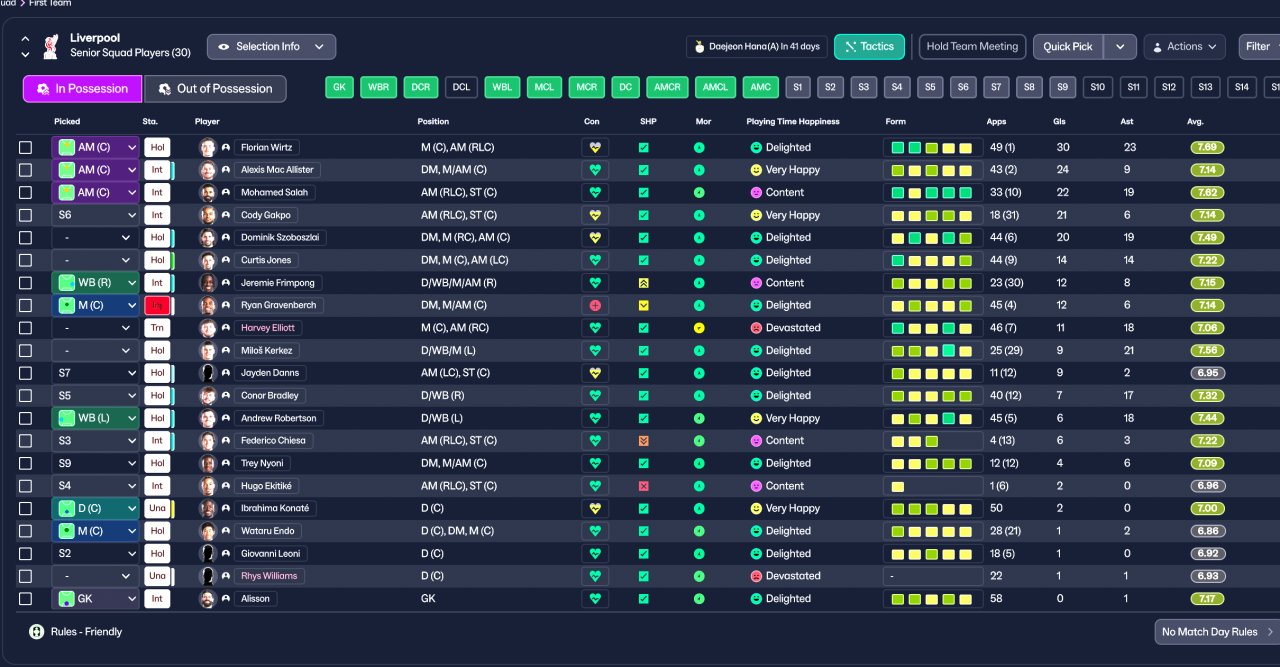The width and height of the screenshot is (1280, 667).
Task: Switch to the Out of Possession tab
Action: tap(215, 89)
